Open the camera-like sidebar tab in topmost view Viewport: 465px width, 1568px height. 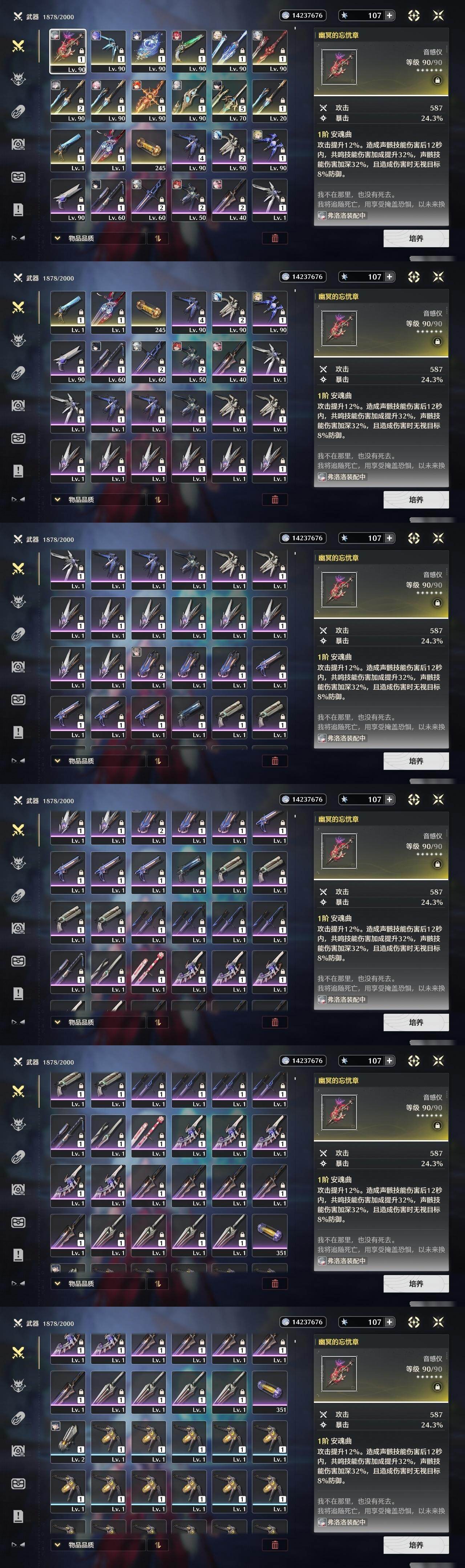[x=18, y=144]
